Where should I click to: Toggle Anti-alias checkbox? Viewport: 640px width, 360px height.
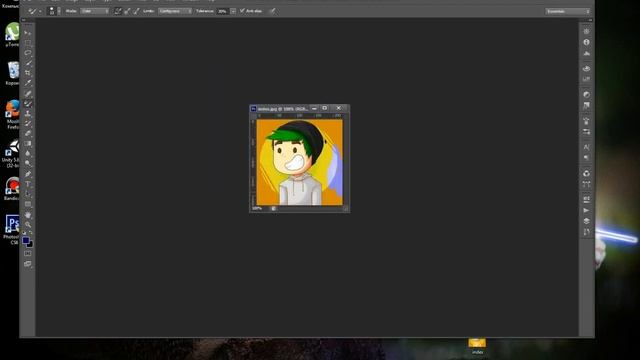[242, 11]
